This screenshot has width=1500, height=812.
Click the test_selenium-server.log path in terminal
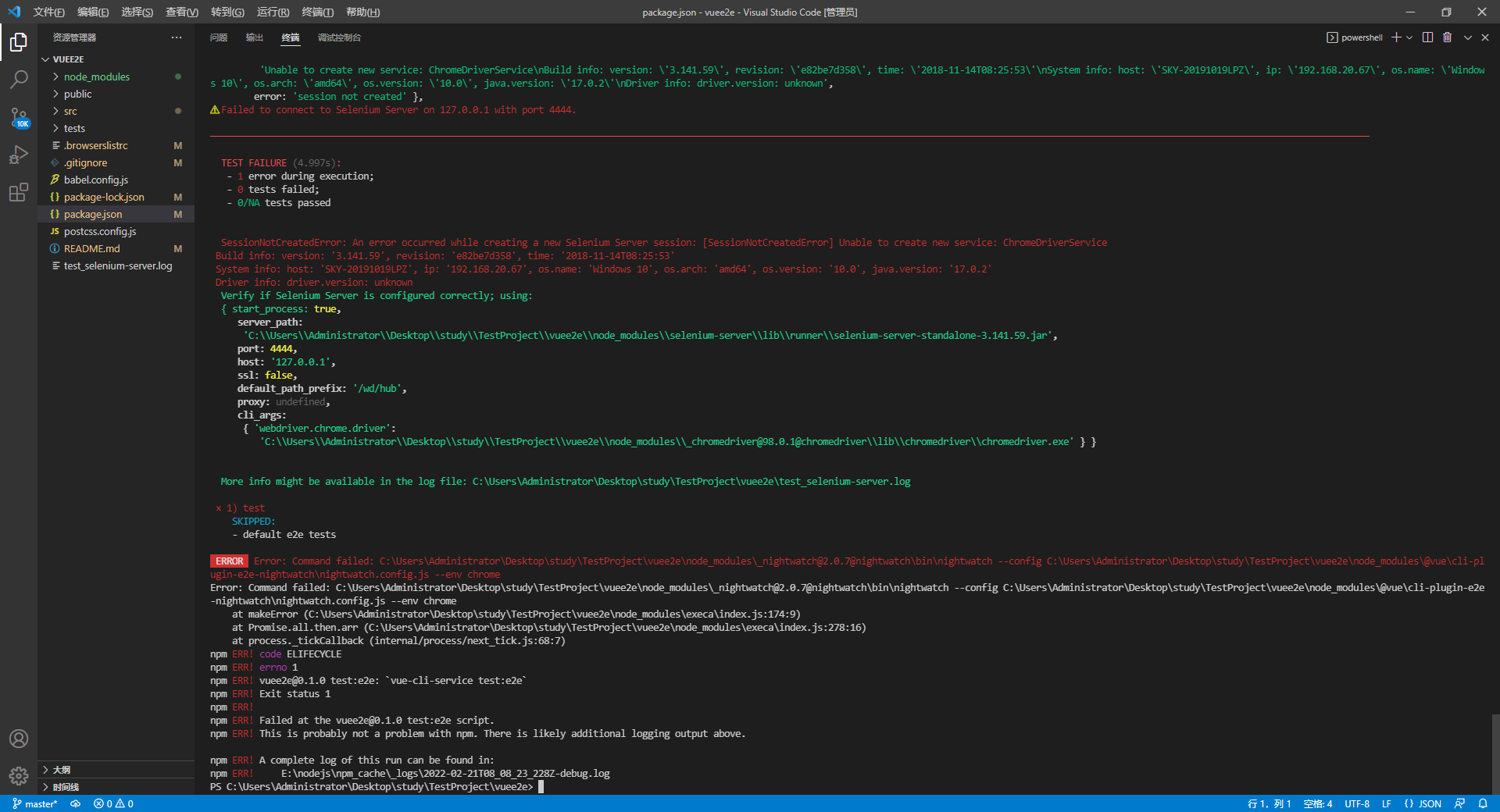691,482
